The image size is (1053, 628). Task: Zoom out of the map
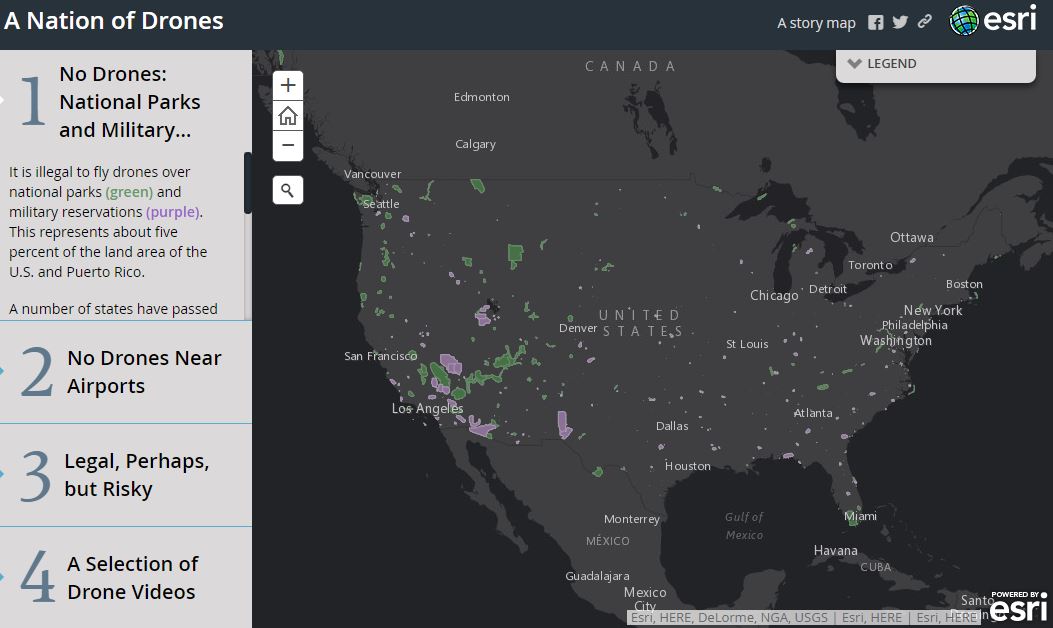click(288, 146)
